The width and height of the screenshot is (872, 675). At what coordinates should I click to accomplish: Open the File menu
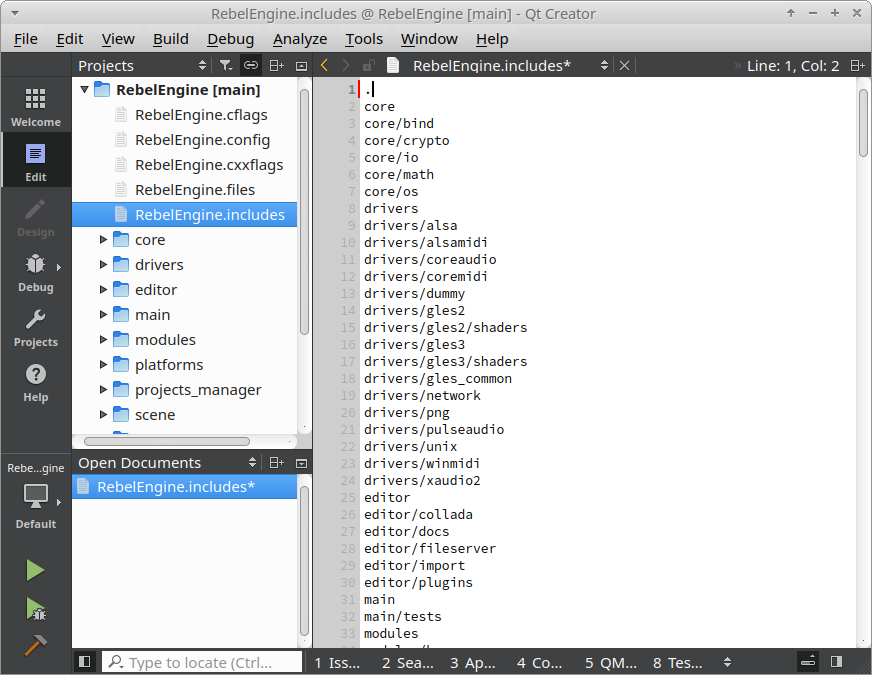pyautogui.click(x=26, y=39)
